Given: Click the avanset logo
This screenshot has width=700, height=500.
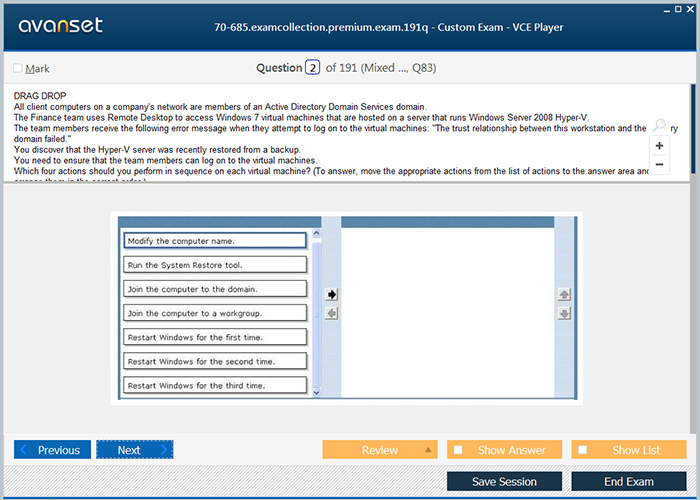Looking at the screenshot, I should point(60,25).
